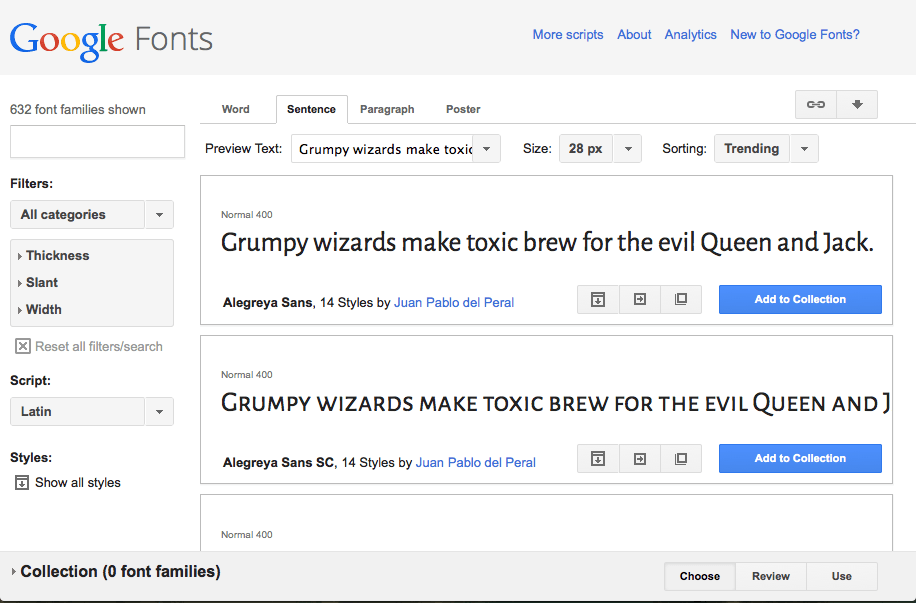Click the Alegreya Sans font name
The width and height of the screenshot is (916, 603).
tap(268, 303)
